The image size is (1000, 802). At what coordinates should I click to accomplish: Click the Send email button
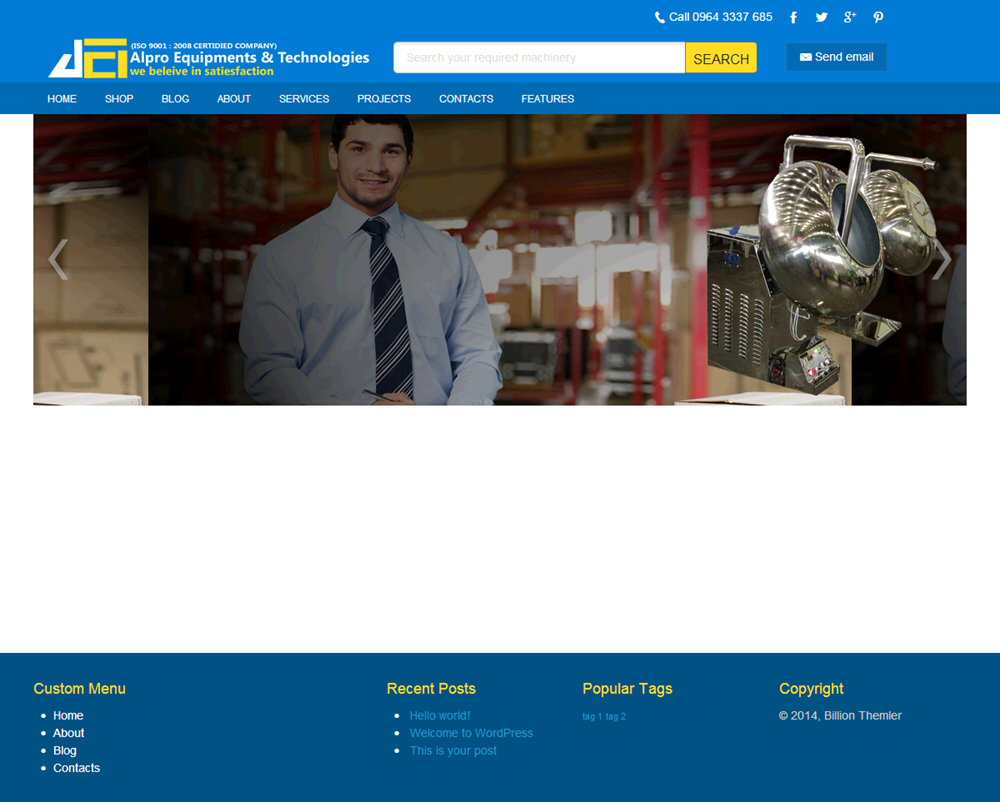pyautogui.click(x=836, y=57)
